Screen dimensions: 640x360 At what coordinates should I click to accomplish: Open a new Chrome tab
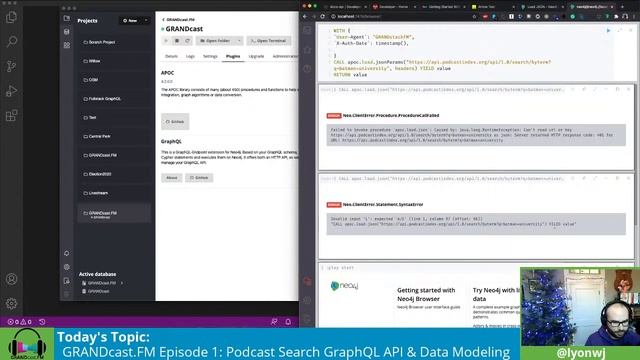(622, 7)
